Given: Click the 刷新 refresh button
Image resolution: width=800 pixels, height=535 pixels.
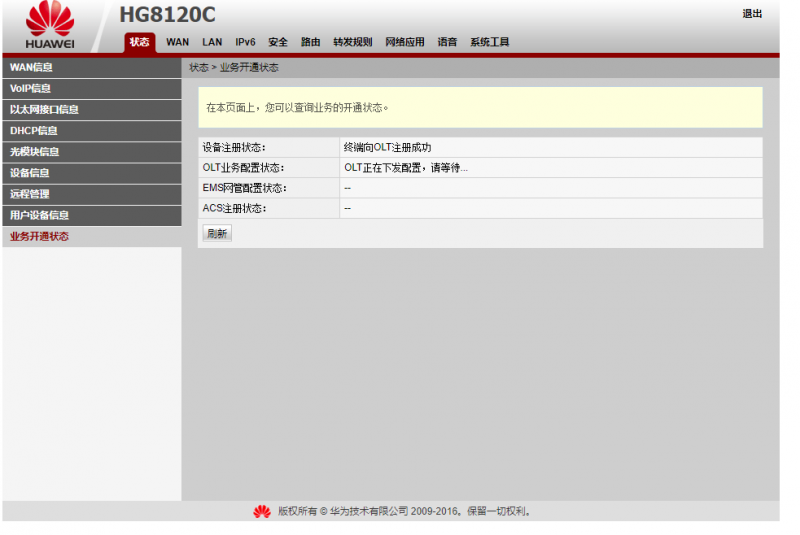Looking at the screenshot, I should tap(217, 234).
